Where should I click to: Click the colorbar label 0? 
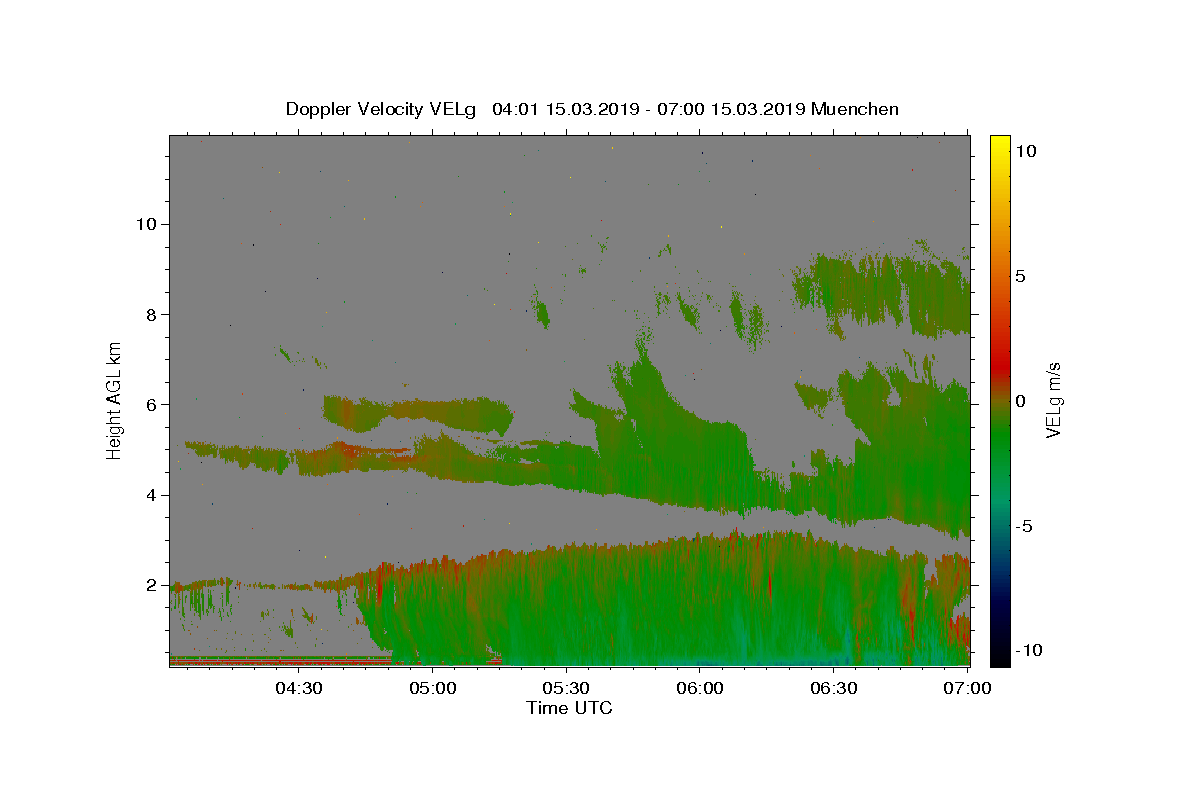pos(1021,401)
